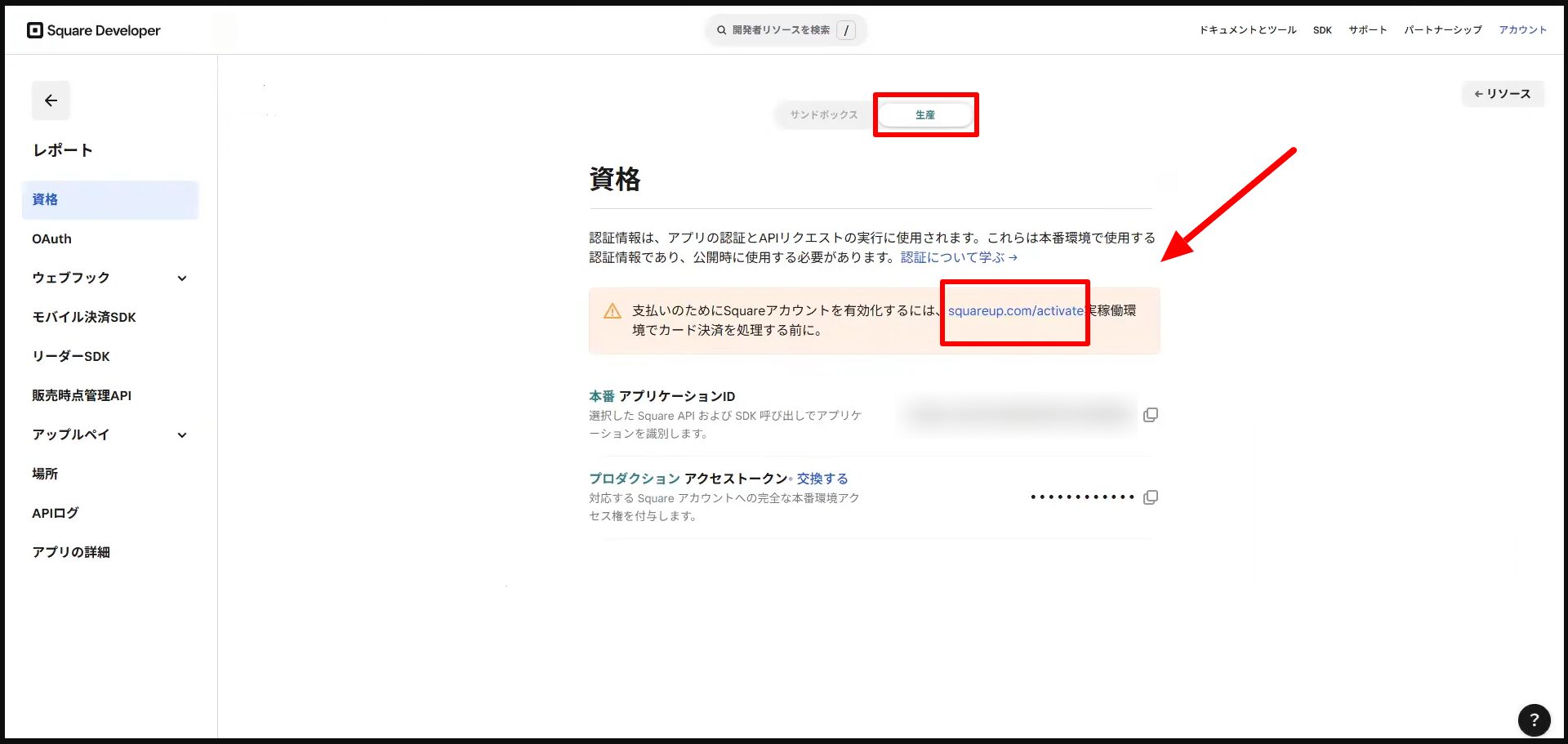
Task: Click the search magnifier icon
Action: 722,30
